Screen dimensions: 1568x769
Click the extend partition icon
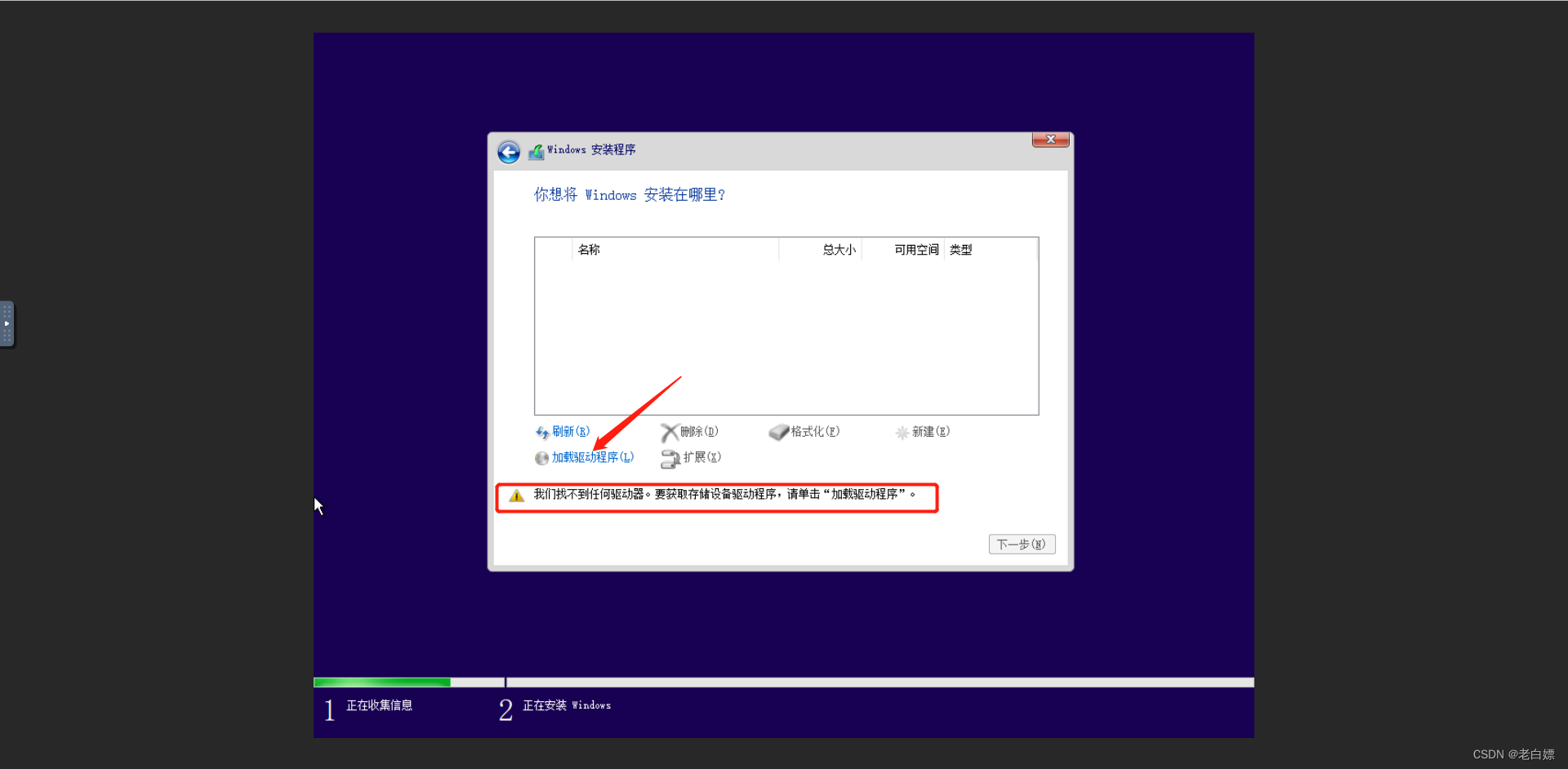tap(670, 459)
